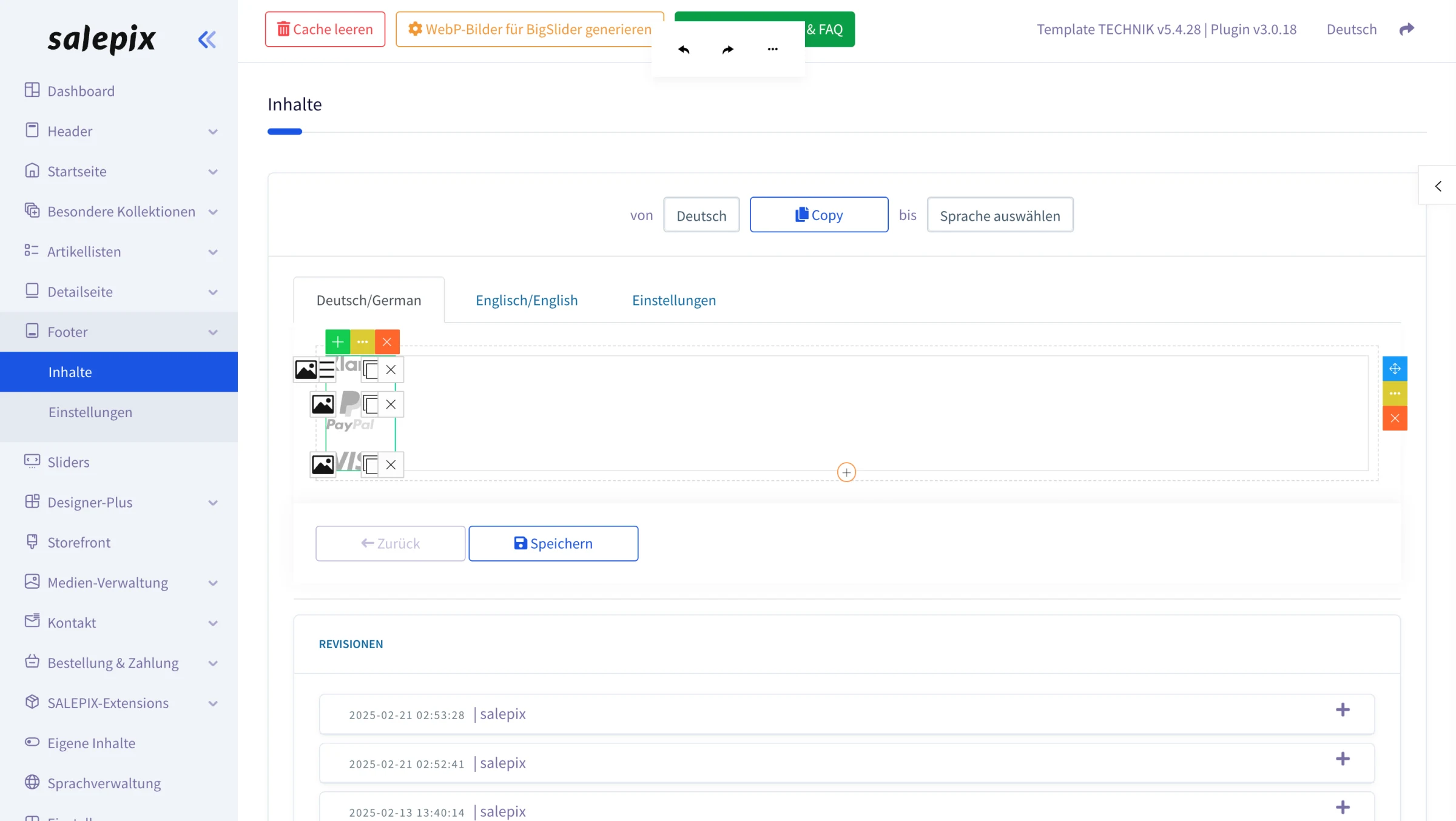Click the Cache leeren button
Viewport: 1456px width, 821px height.
coord(325,29)
